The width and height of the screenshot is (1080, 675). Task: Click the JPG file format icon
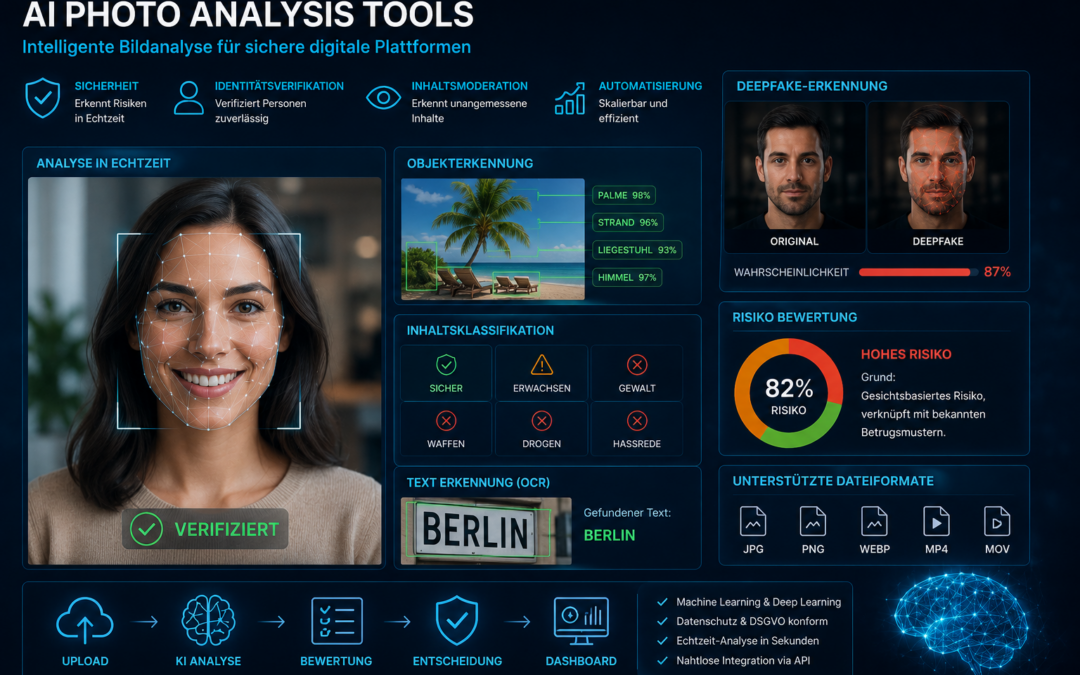point(753,521)
